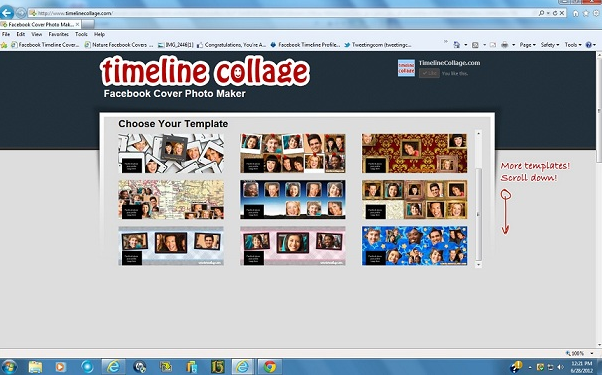Expand the Print command dropdown arrow
Image resolution: width=602 pixels, height=375 pixels.
(513, 45)
